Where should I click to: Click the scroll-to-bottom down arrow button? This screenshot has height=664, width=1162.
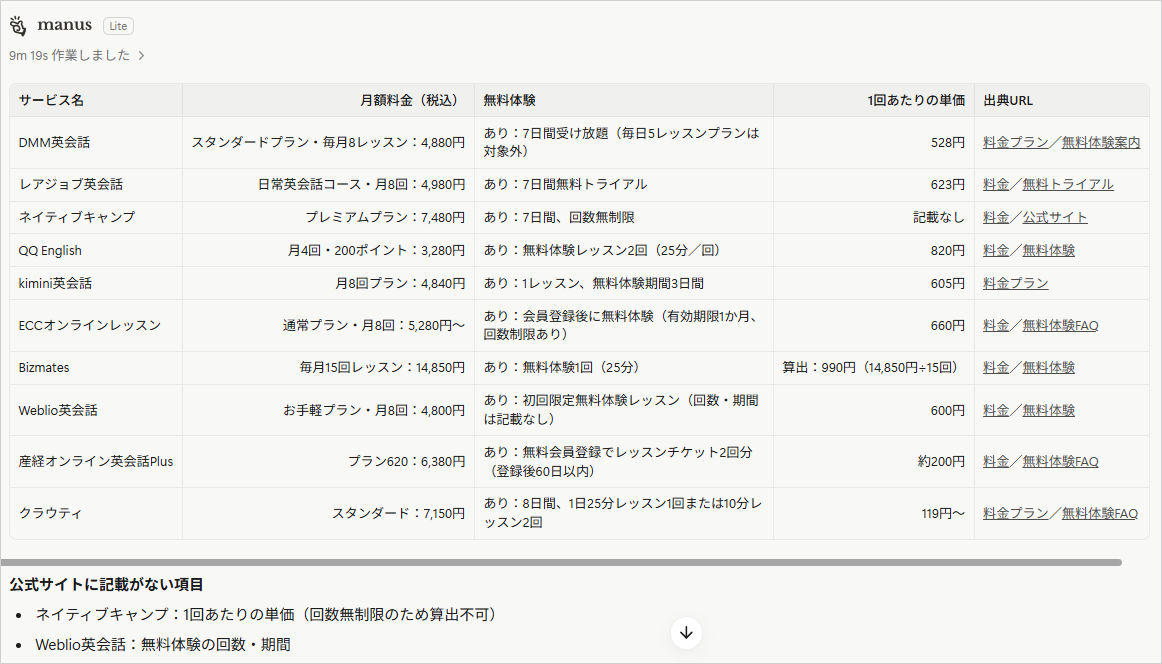click(686, 633)
